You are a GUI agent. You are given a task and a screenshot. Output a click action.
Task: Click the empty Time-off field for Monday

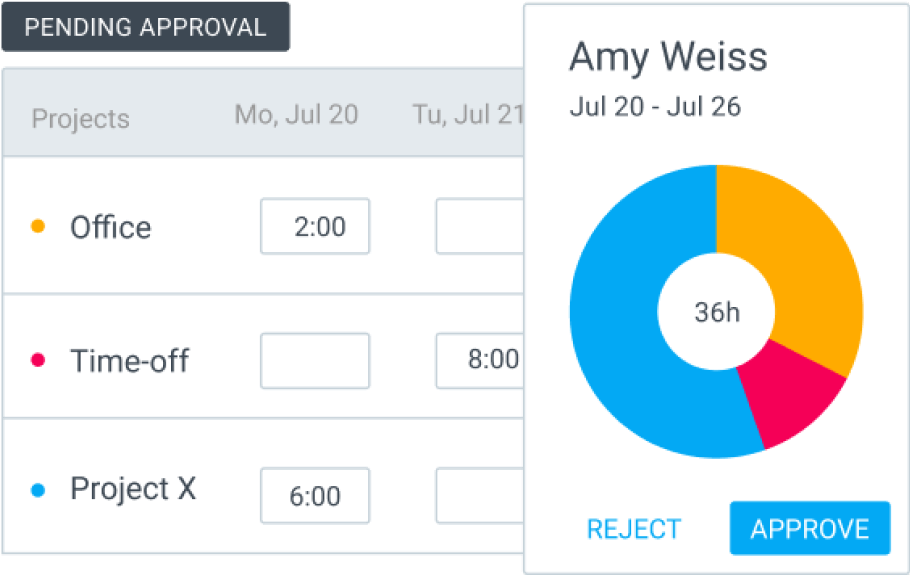coord(314,361)
